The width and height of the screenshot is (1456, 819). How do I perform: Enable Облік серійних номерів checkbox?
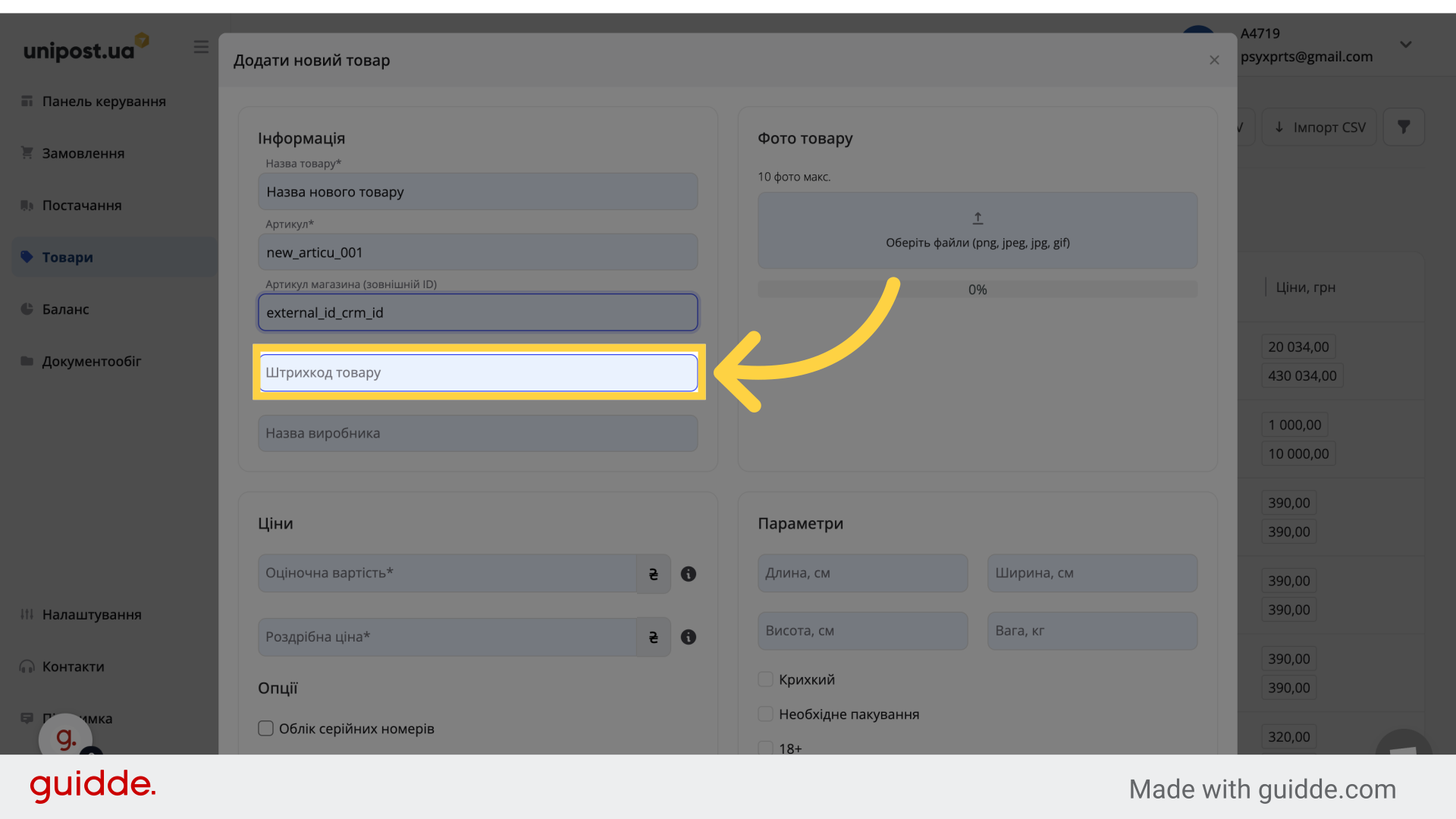(265, 729)
